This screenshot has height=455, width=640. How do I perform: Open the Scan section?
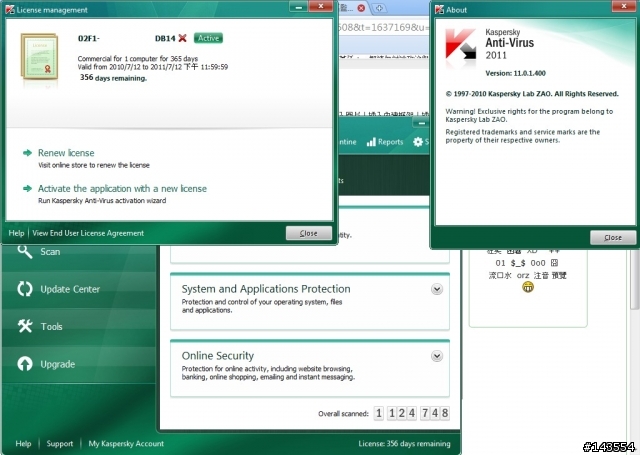click(79, 252)
